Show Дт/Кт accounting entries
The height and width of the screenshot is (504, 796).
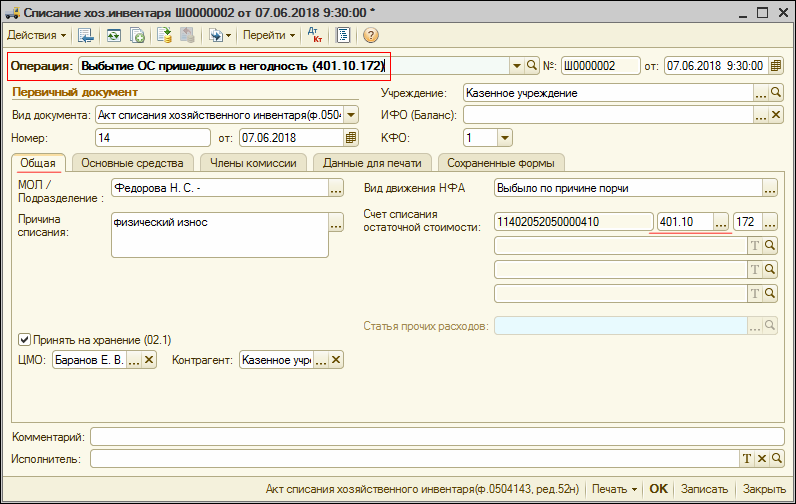point(315,36)
